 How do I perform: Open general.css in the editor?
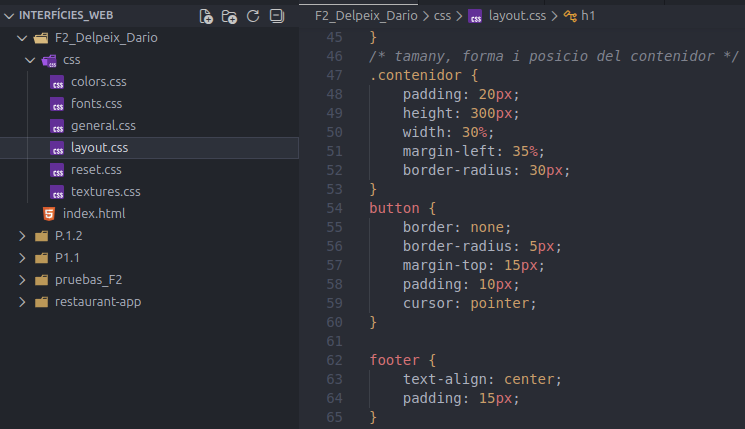tap(103, 126)
